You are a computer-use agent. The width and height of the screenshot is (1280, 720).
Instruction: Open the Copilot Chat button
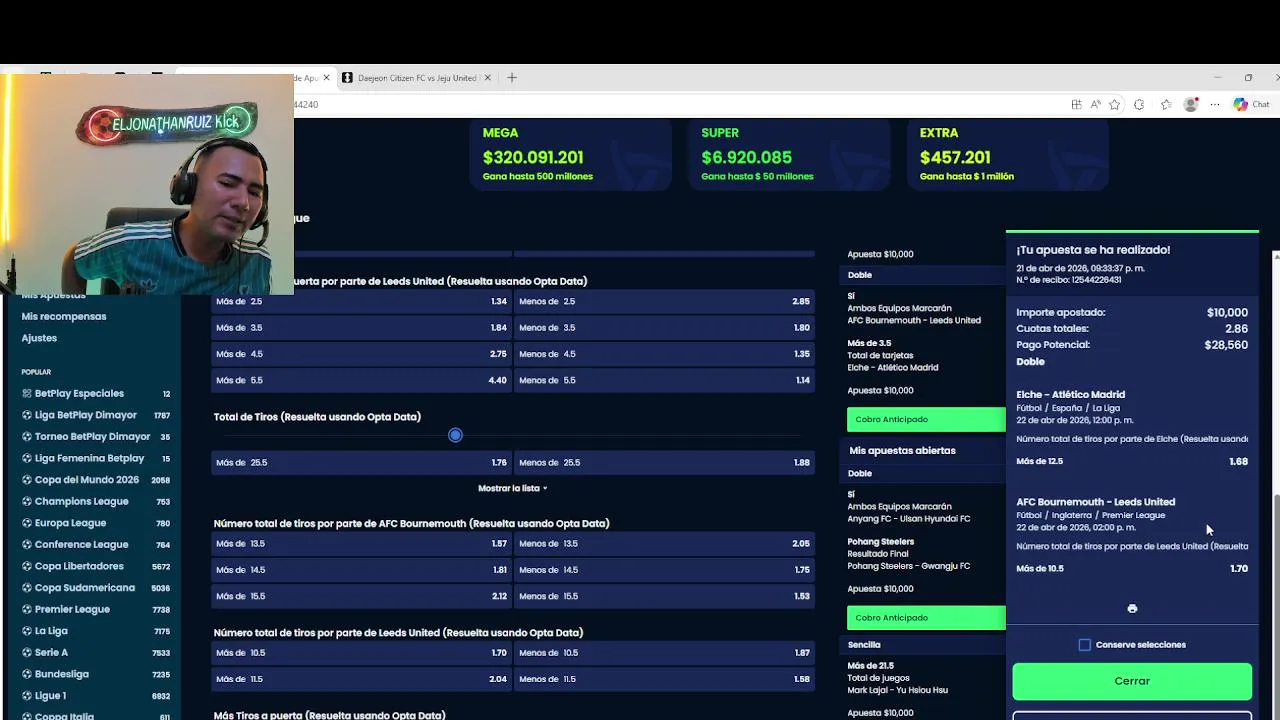pos(1251,104)
